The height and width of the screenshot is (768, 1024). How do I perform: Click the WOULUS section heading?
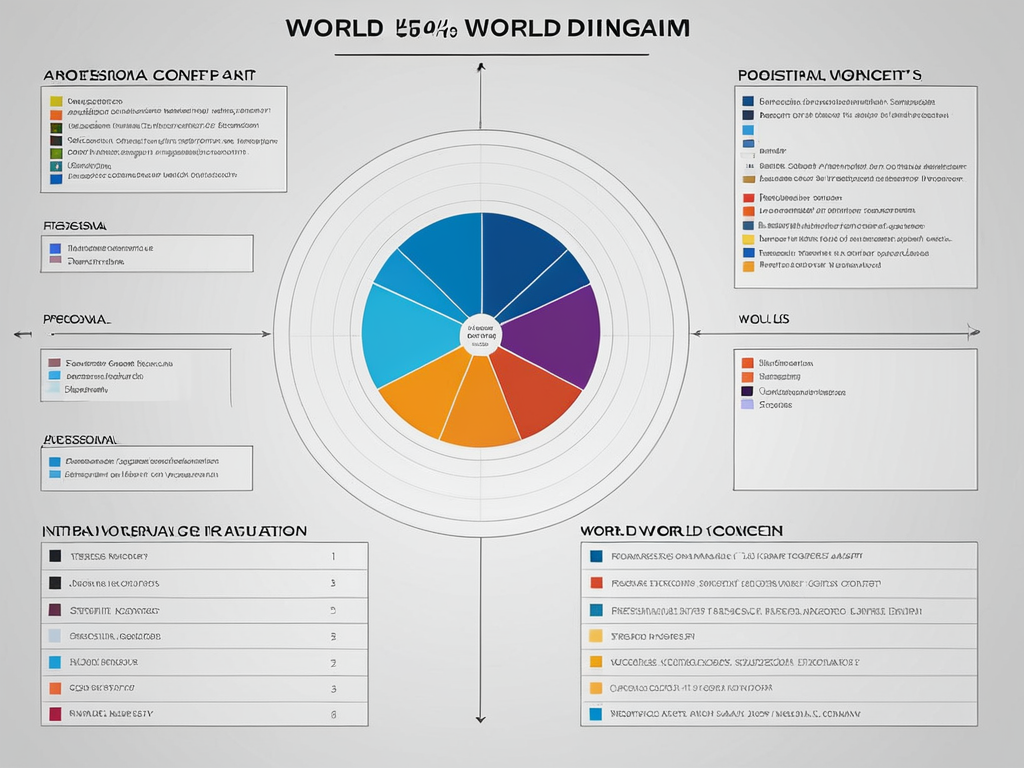coord(764,318)
